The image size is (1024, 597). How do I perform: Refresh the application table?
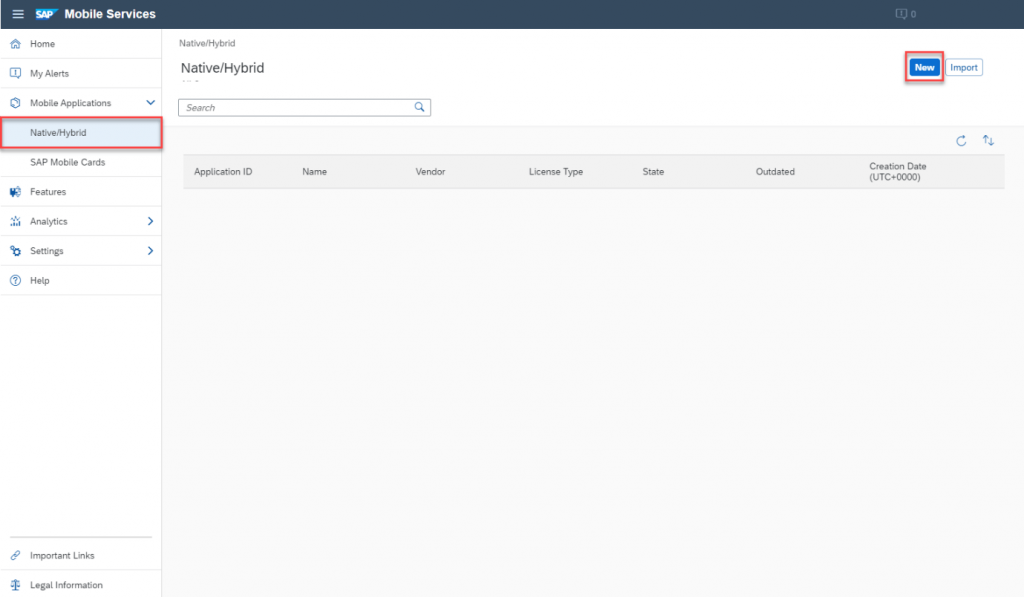click(961, 141)
